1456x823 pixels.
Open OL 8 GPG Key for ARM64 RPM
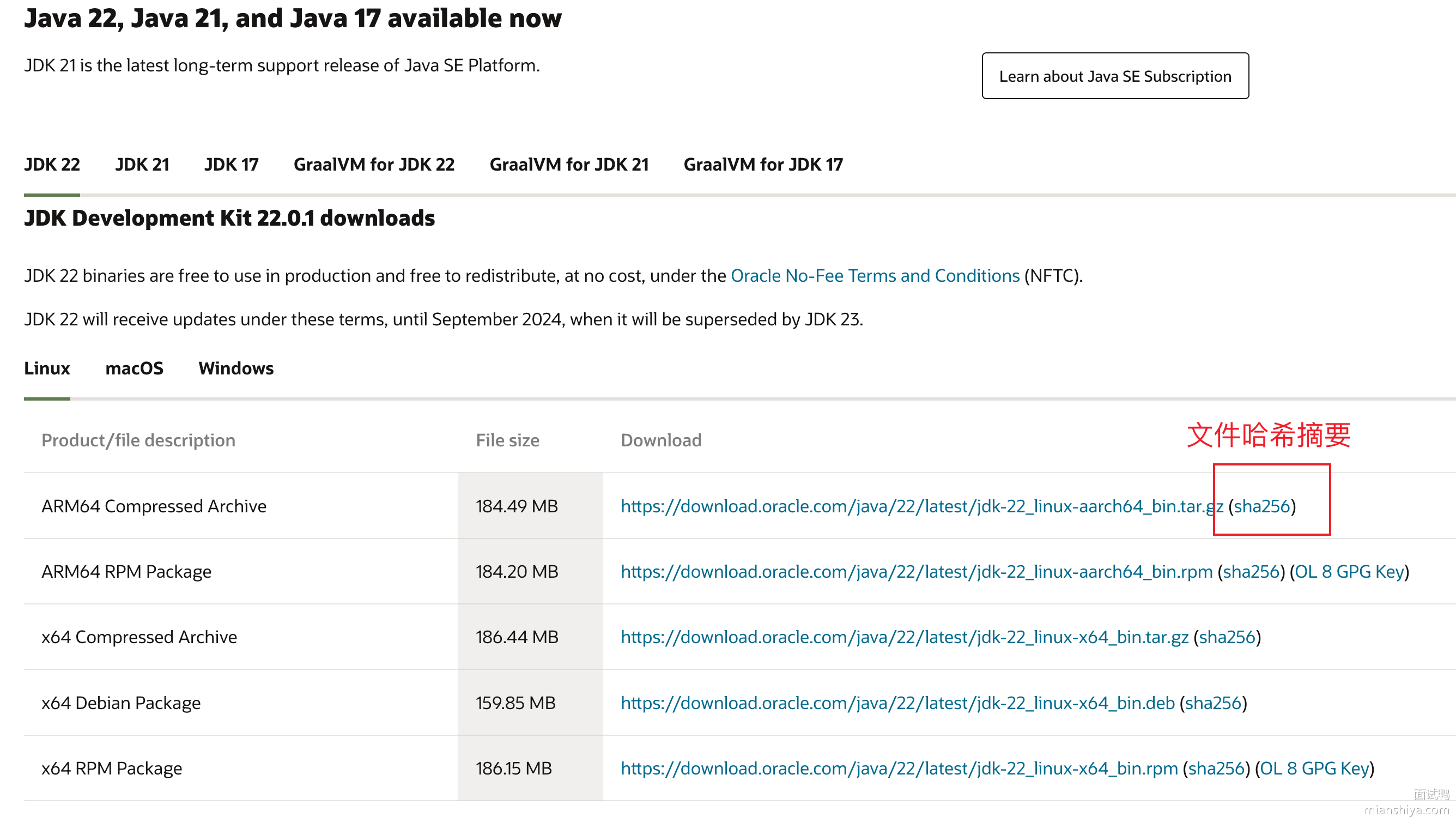click(x=1349, y=572)
